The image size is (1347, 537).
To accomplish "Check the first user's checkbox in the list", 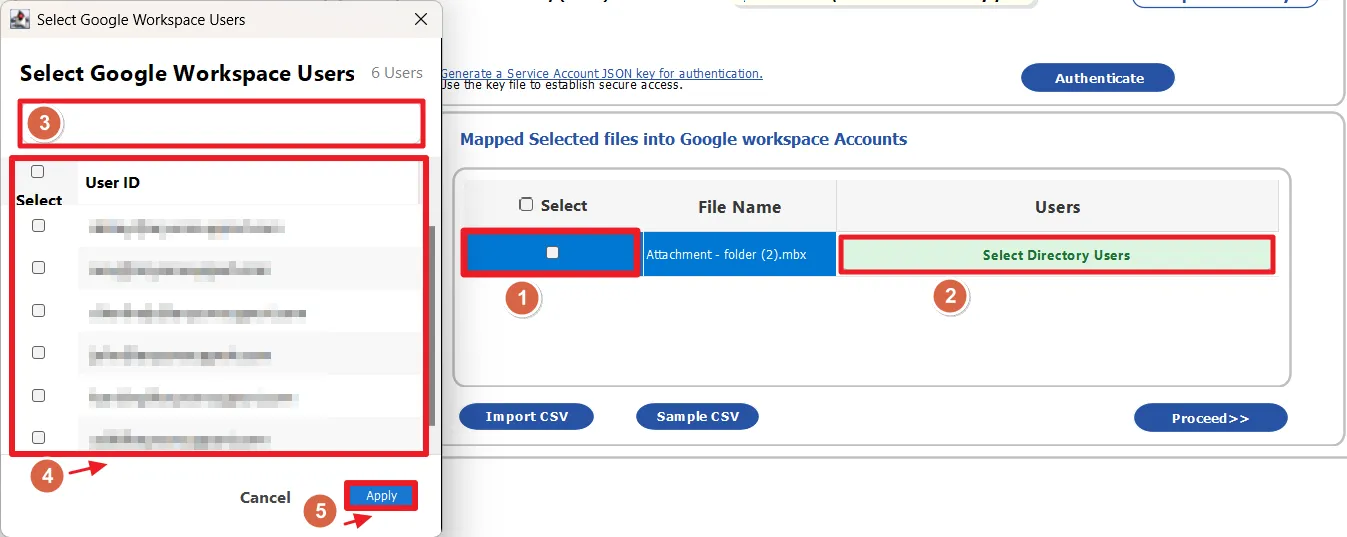I will click(38, 226).
